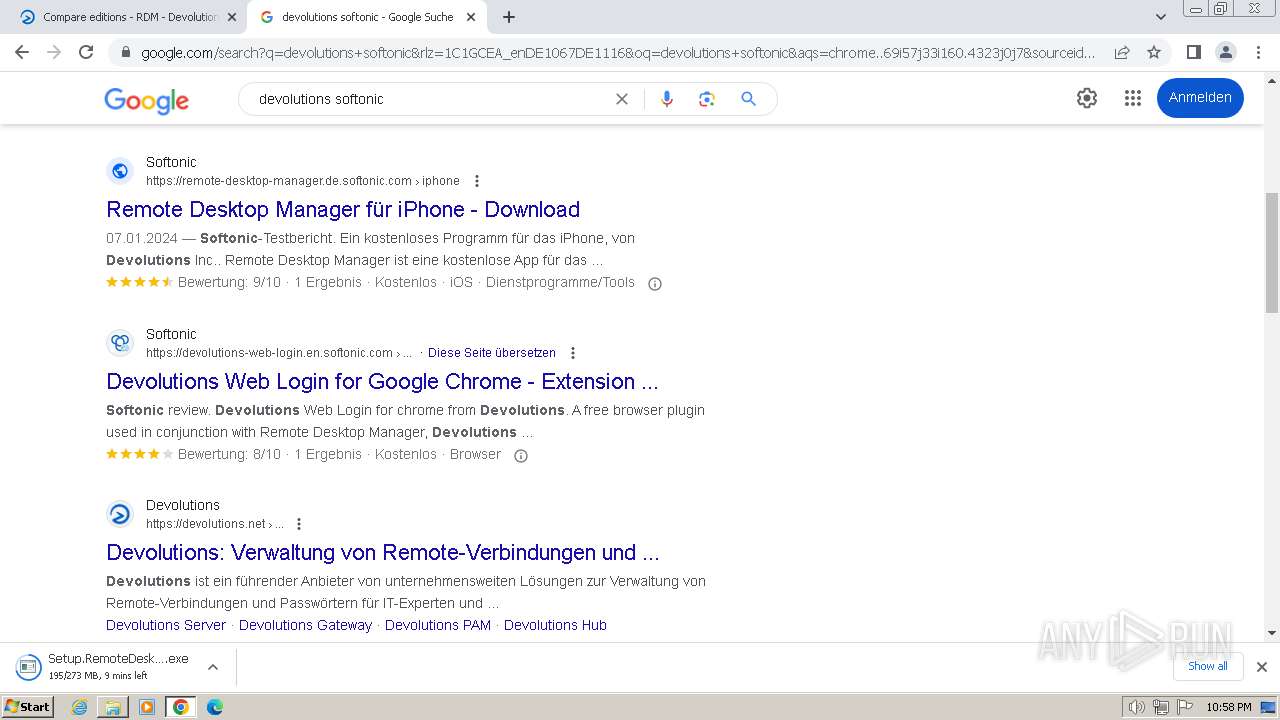Screen dimensions: 1280x720
Task: Open Devolutions: Verwaltung von Remote-Verbindungen result
Action: coord(383,553)
